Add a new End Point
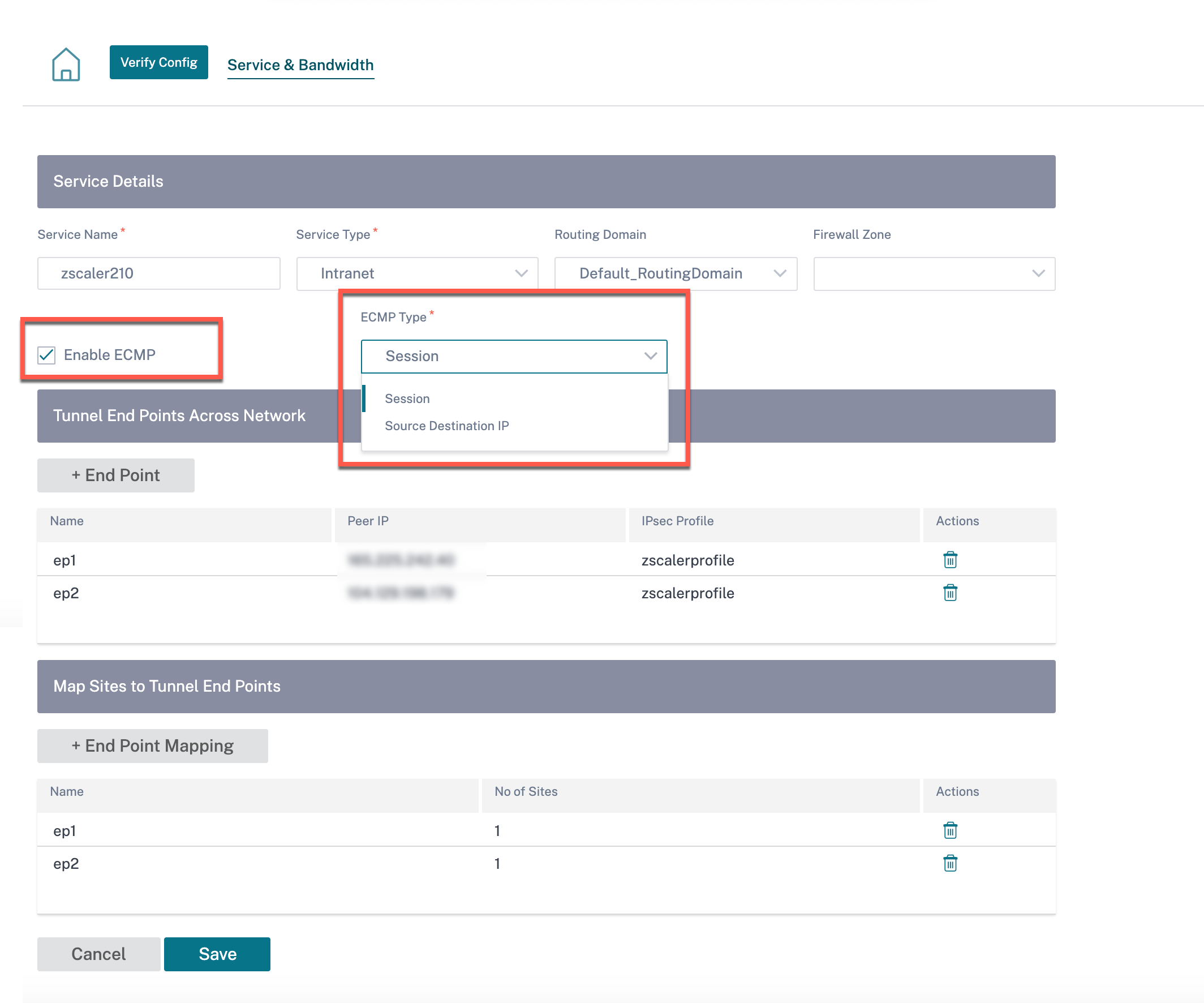1204x1003 pixels. [x=116, y=475]
